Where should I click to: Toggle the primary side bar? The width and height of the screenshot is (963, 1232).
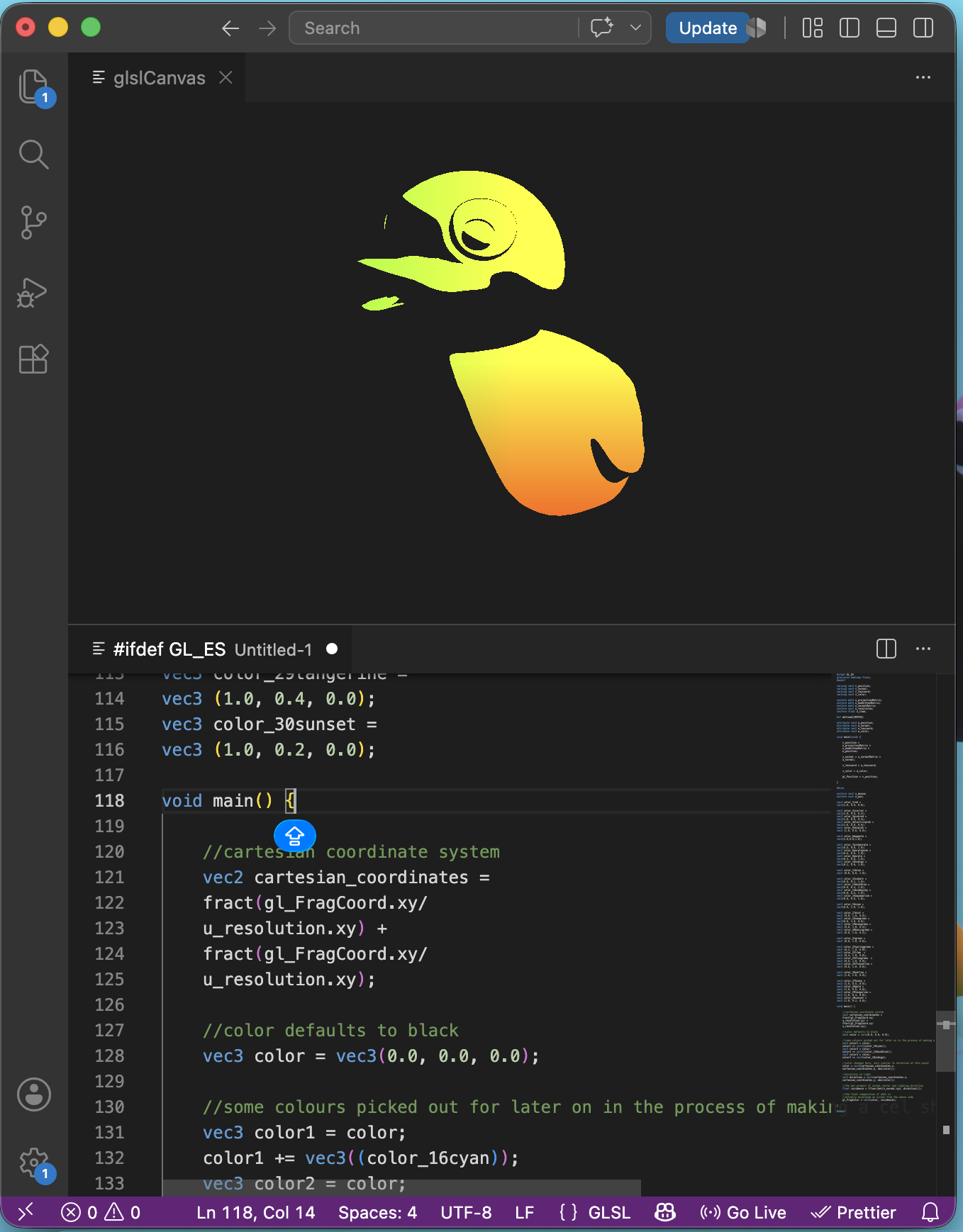(x=849, y=28)
